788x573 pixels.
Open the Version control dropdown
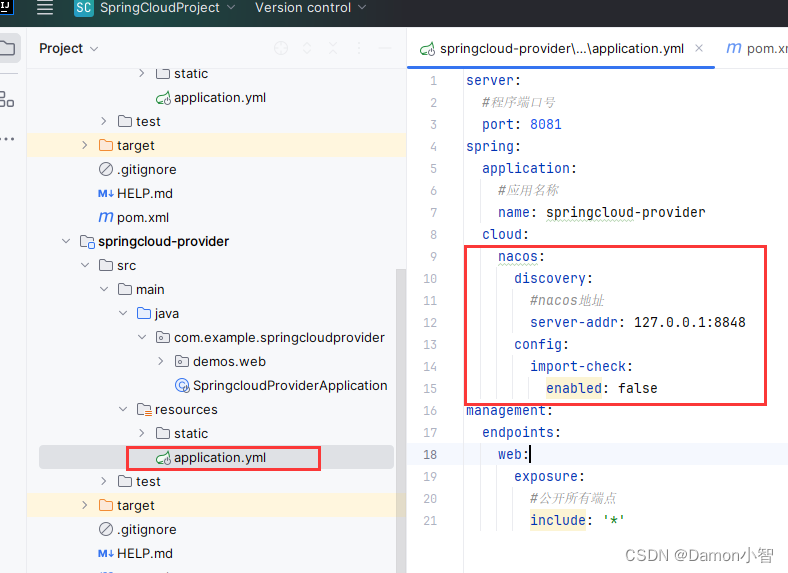point(310,8)
